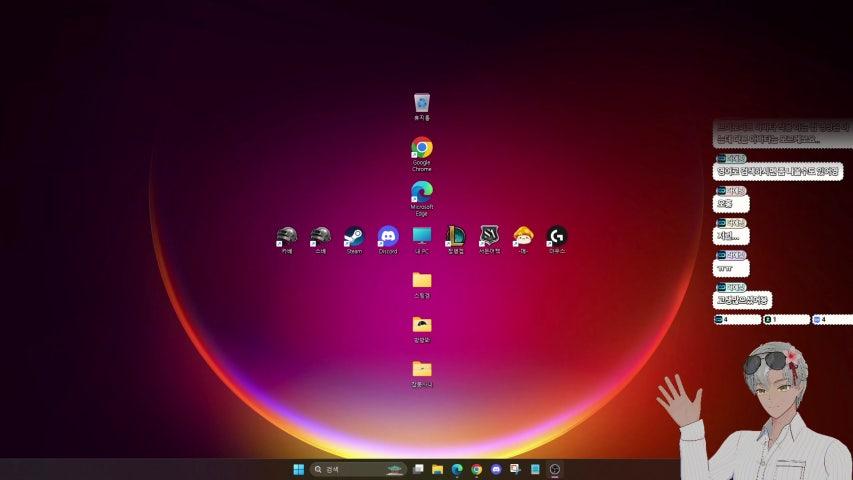Open the Windows Start menu

(298, 469)
